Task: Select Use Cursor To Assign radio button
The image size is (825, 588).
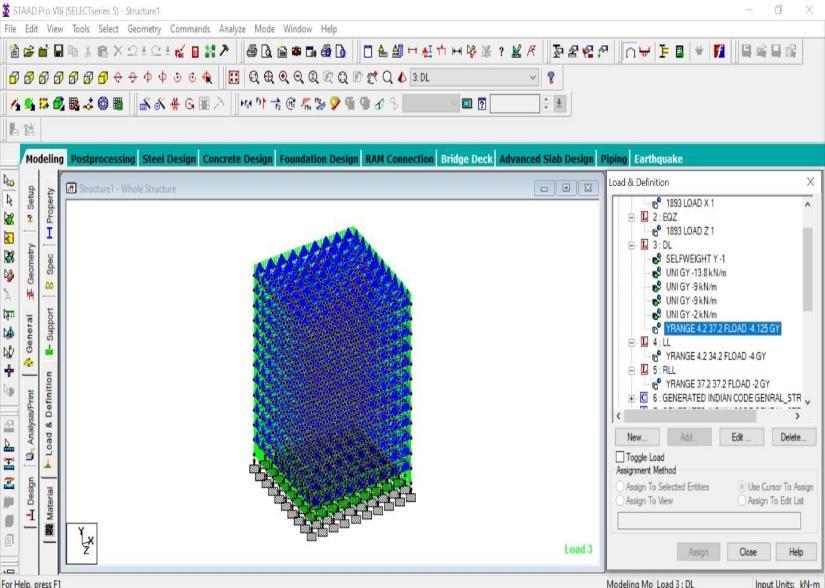Action: pos(742,487)
